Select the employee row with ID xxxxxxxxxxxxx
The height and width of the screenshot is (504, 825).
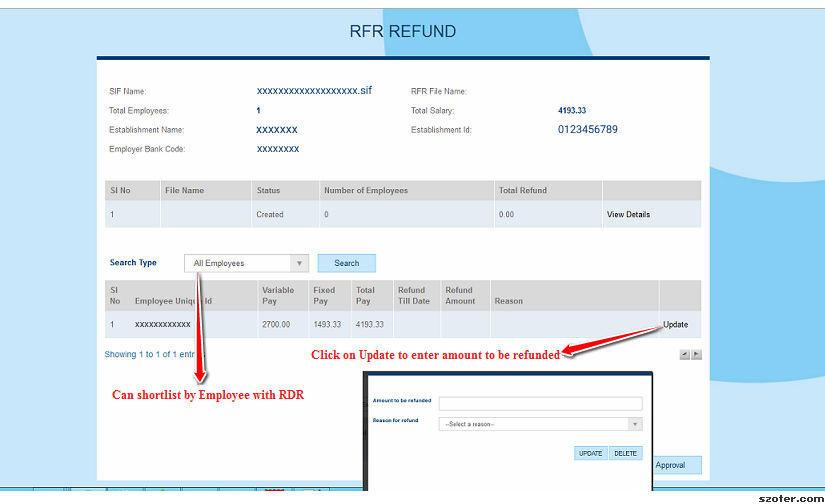163,325
